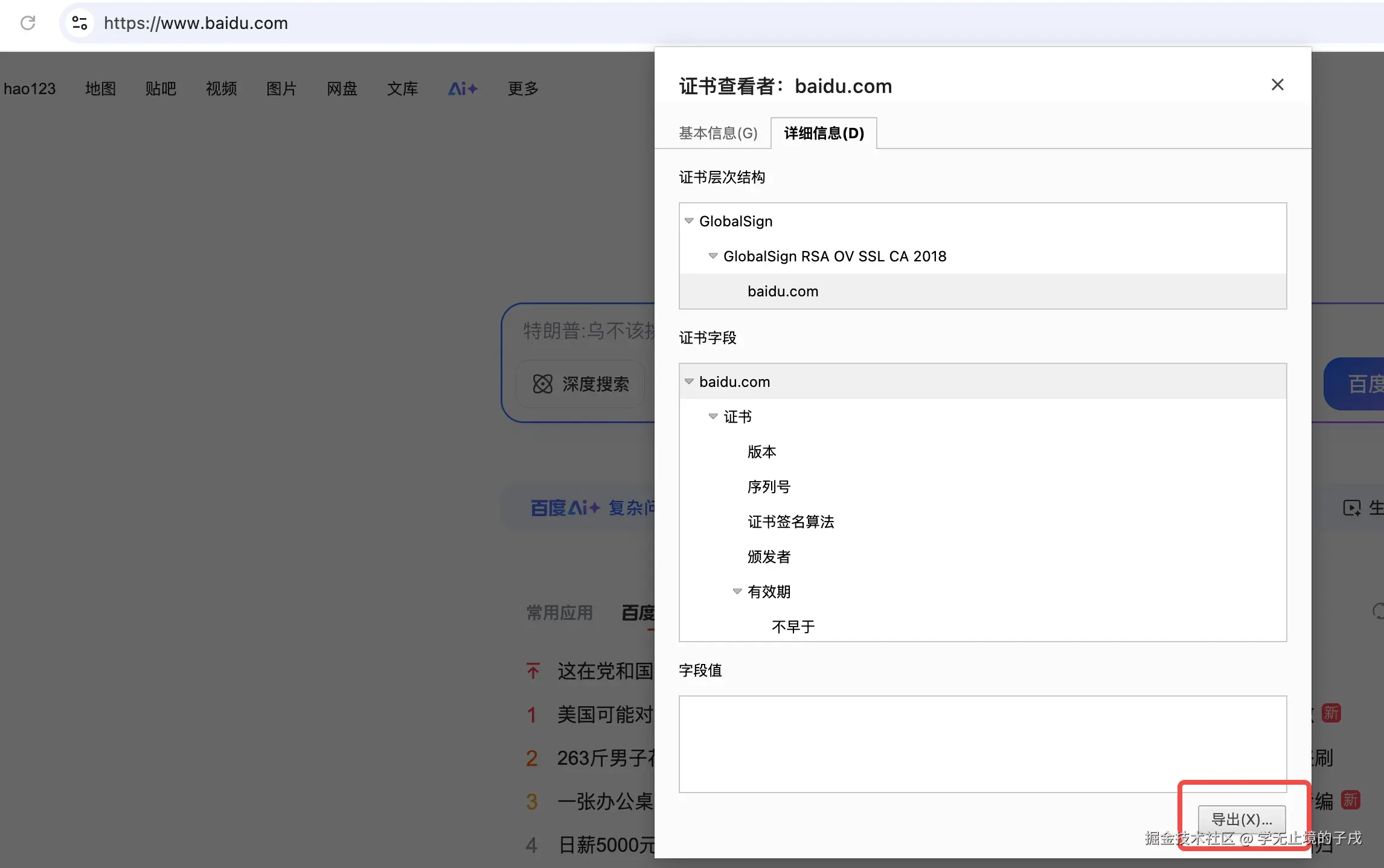The height and width of the screenshot is (868, 1384).
Task: Collapse the 有效期 validity node
Action: (x=737, y=592)
